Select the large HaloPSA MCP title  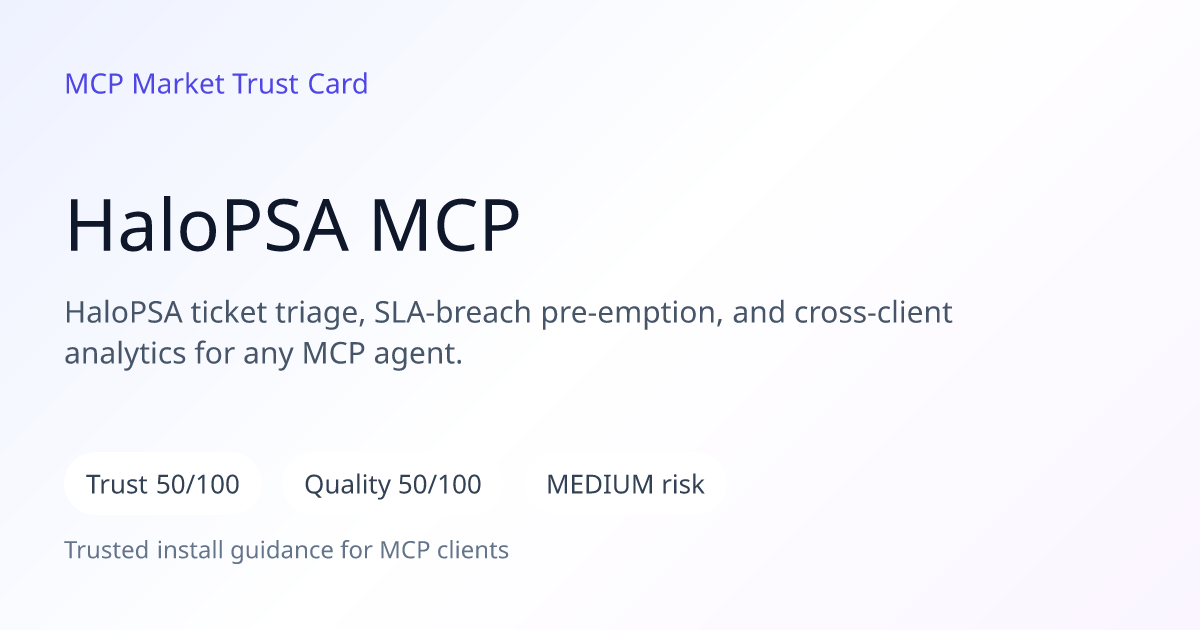pyautogui.click(x=293, y=226)
